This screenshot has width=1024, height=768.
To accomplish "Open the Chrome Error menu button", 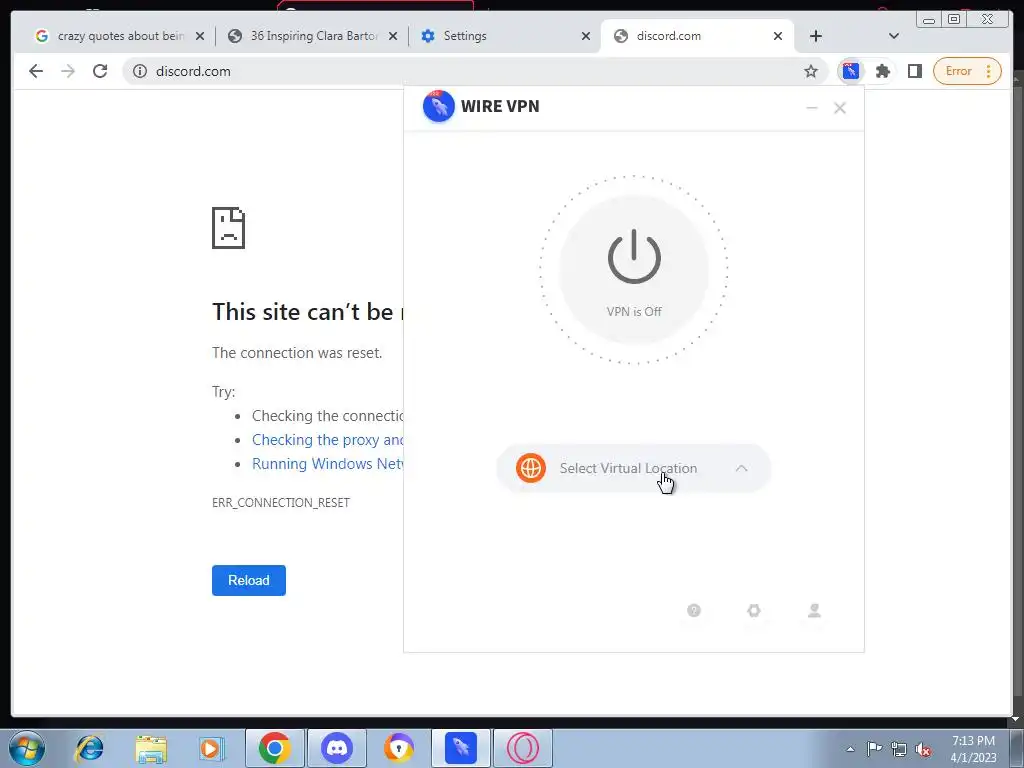I will coord(967,71).
